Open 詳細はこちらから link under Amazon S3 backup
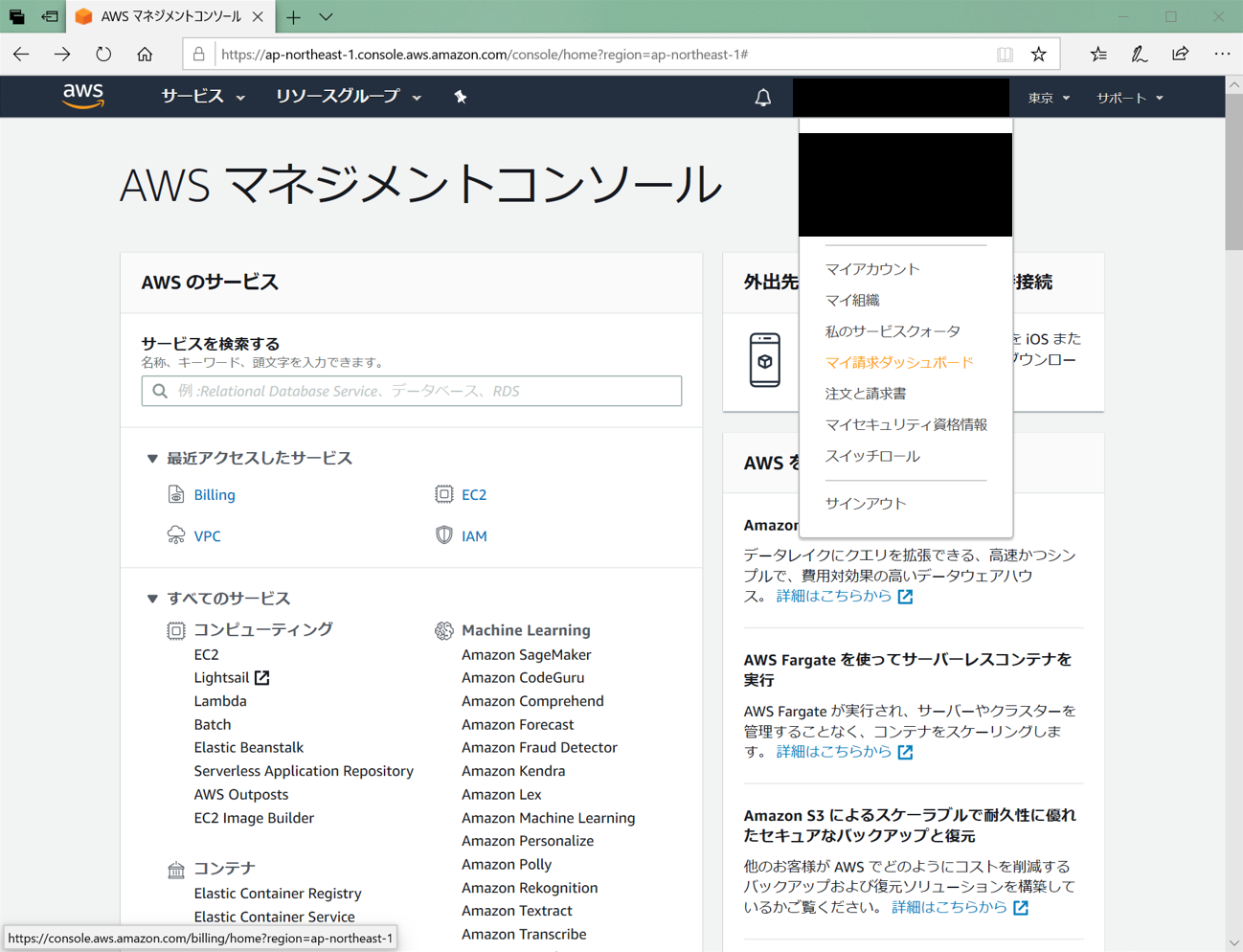The width and height of the screenshot is (1243, 952). [x=960, y=907]
